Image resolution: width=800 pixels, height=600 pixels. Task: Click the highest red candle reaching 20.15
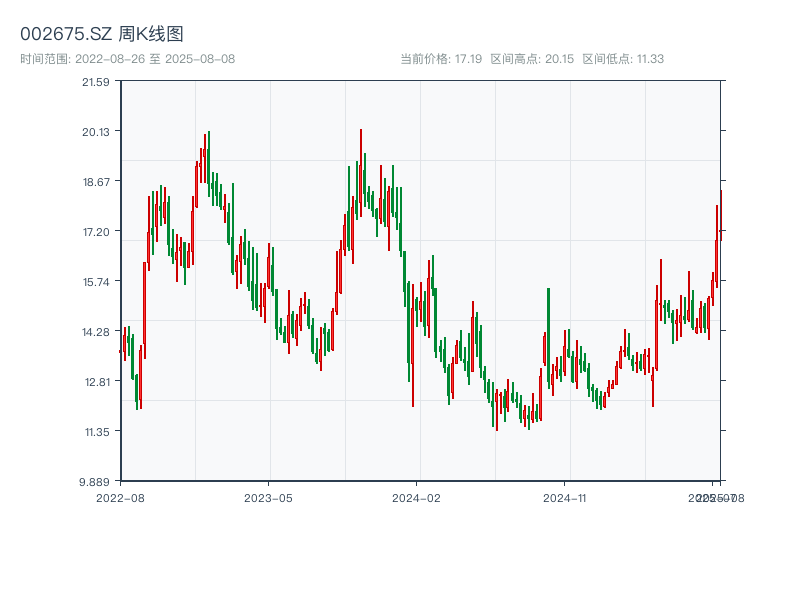click(x=361, y=173)
